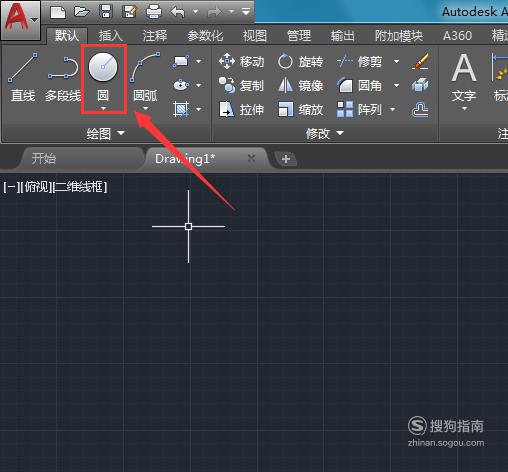Create a new drawing from quick access toolbar
The width and height of the screenshot is (508, 472).
pos(58,12)
